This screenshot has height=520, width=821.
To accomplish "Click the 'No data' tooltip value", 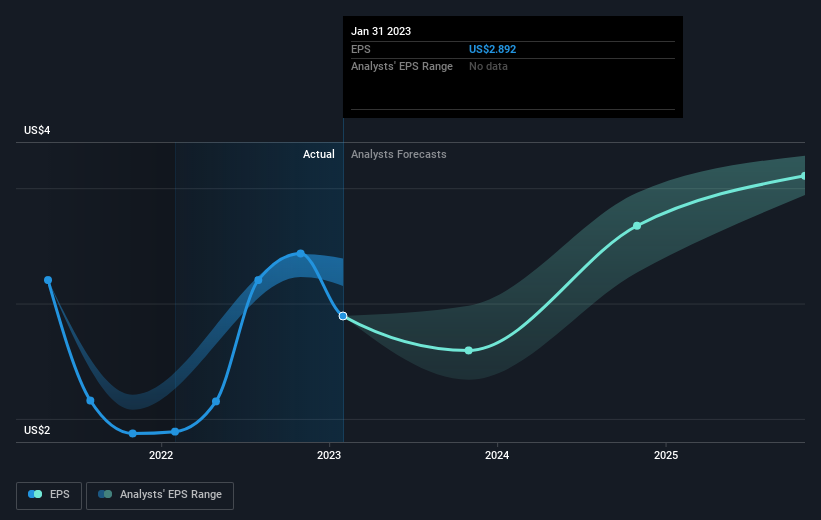I will pos(488,67).
